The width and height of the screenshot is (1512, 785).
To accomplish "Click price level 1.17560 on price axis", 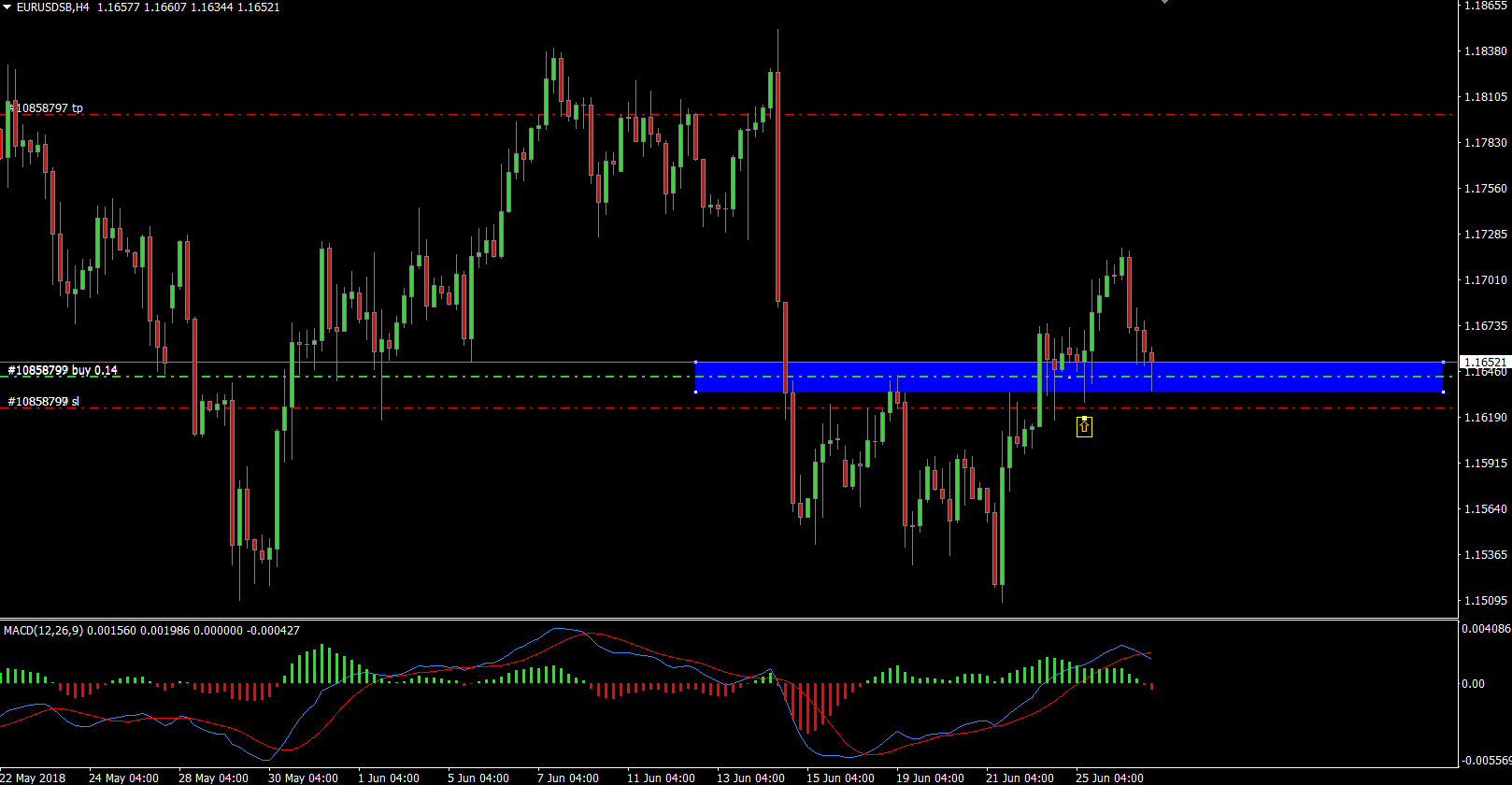I will [1485, 189].
